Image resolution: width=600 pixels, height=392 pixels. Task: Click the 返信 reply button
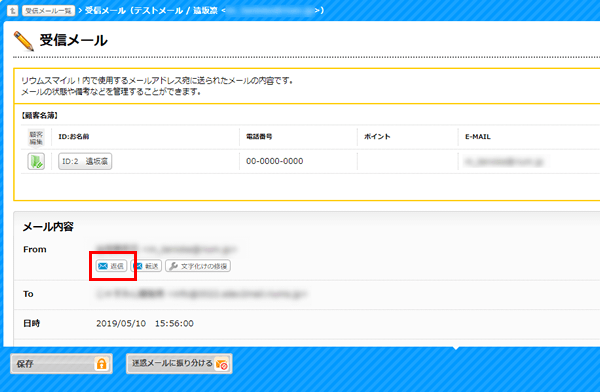coord(111,266)
